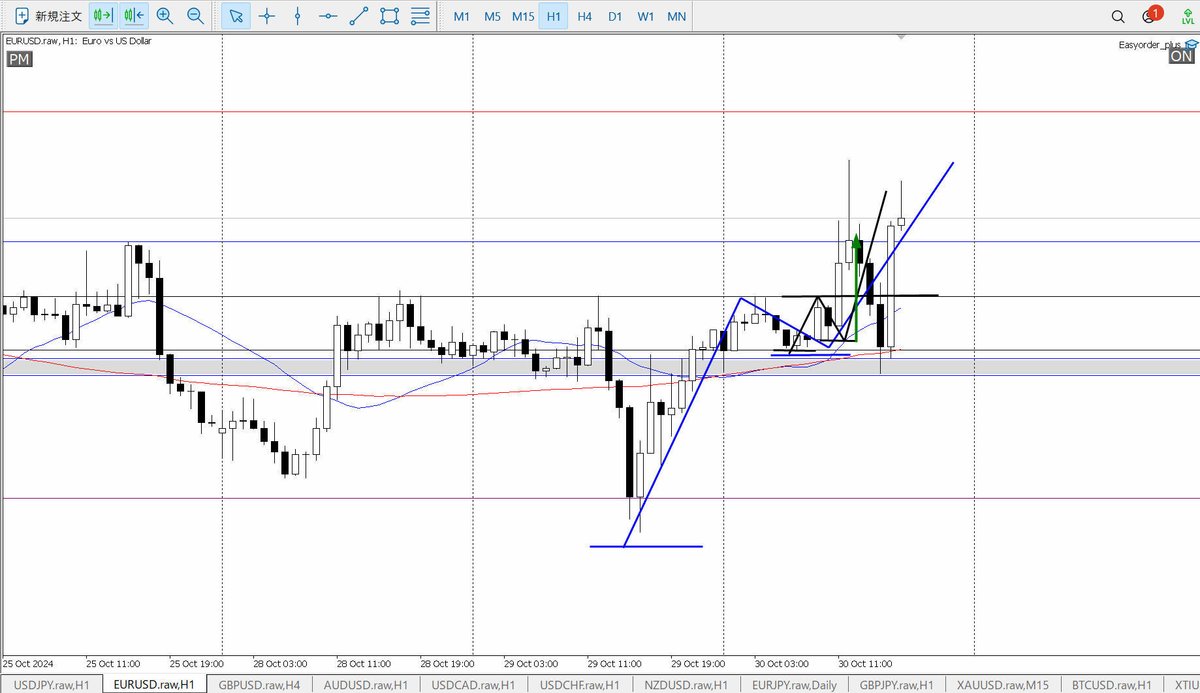Click the Easyorder_plus expert advisor icon
Screen dimensions: 1200x693
click(1189, 44)
